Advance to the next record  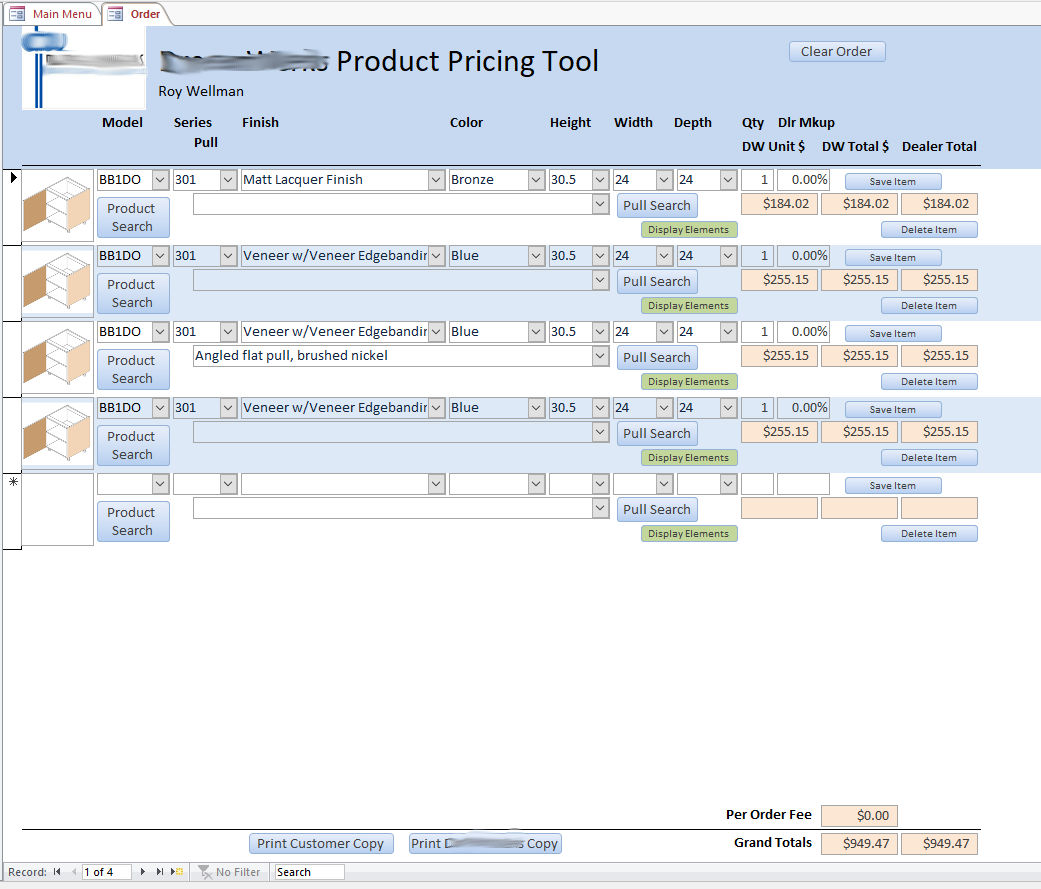coord(143,872)
